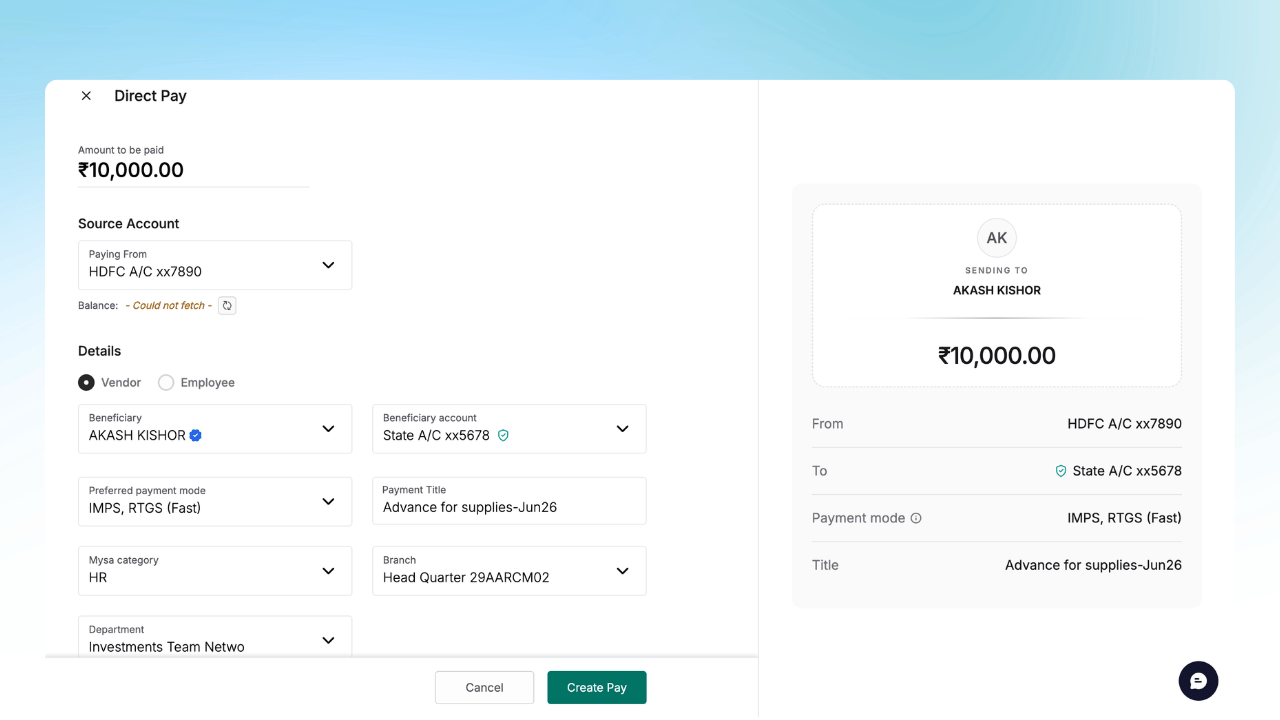Click the Direct Pay header title
Image resolution: width=1280 pixels, height=720 pixels.
150,96
